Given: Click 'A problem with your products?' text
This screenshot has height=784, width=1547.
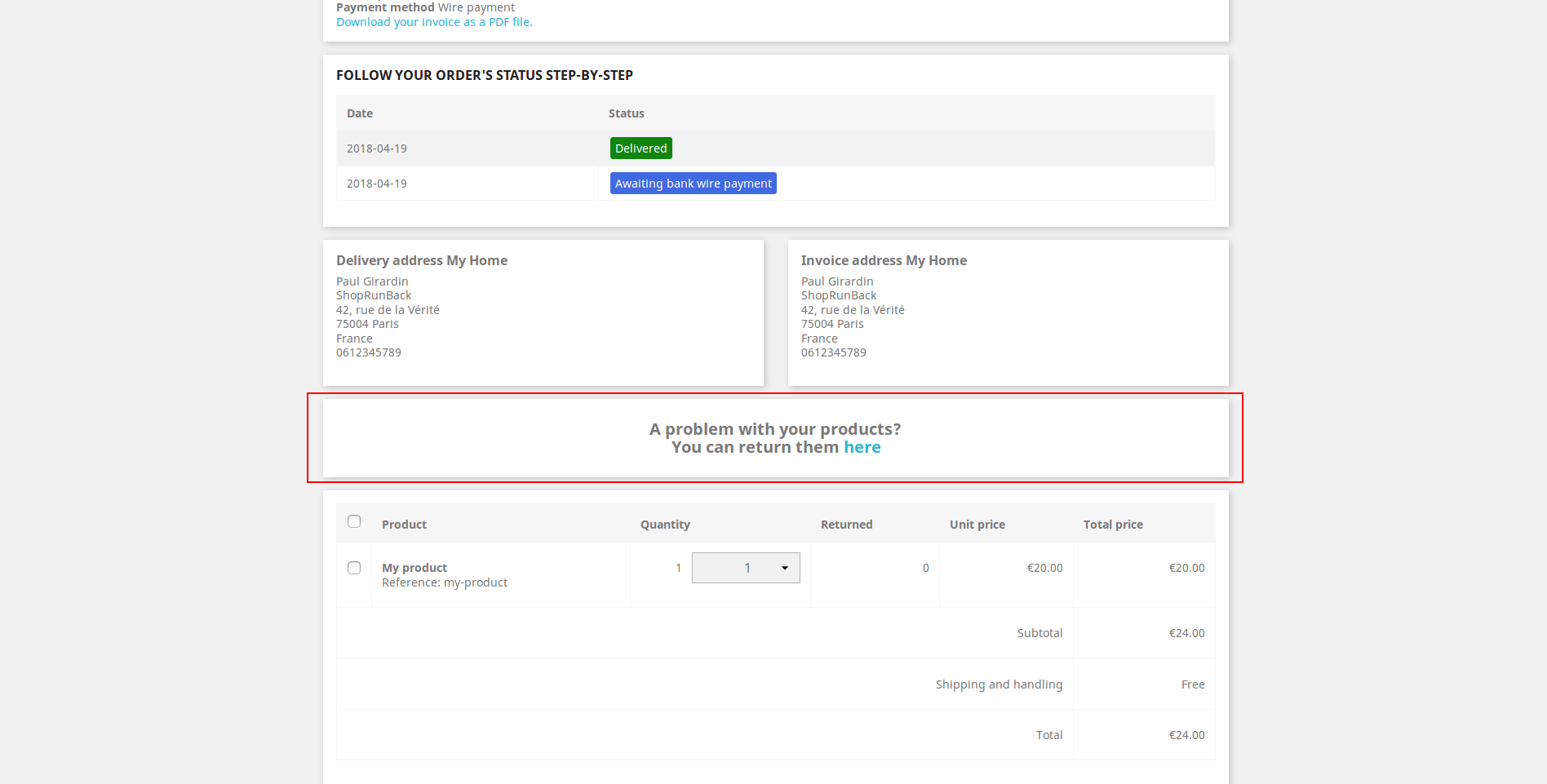Looking at the screenshot, I should [775, 429].
